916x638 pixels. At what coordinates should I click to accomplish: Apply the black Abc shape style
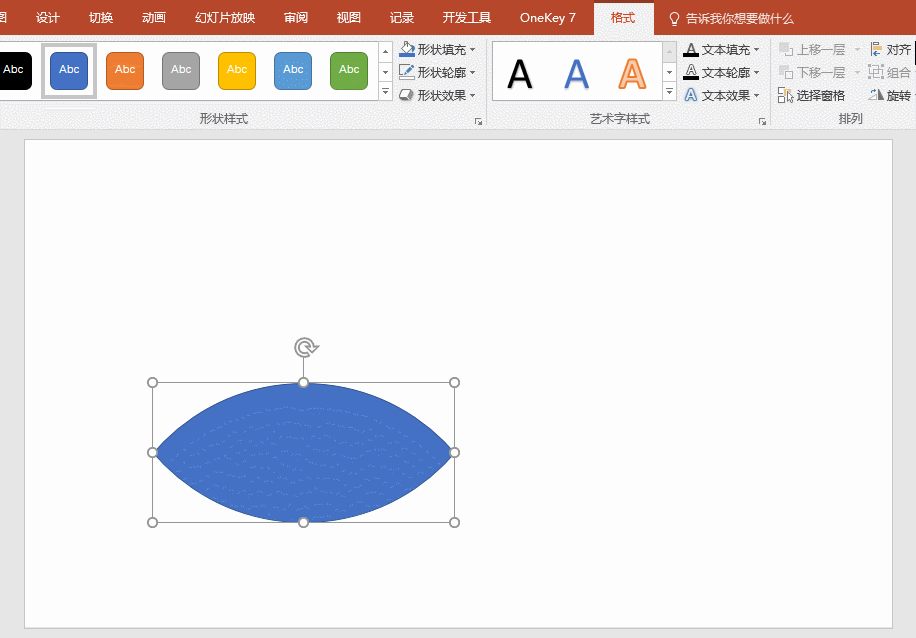[x=14, y=70]
